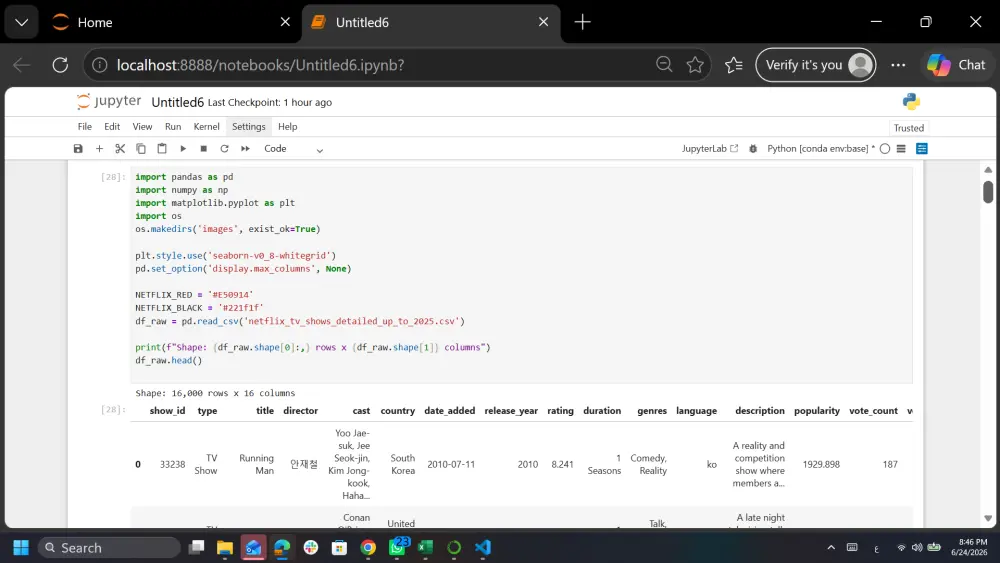Switch kernel via Python [conda env:base]

click(820, 149)
